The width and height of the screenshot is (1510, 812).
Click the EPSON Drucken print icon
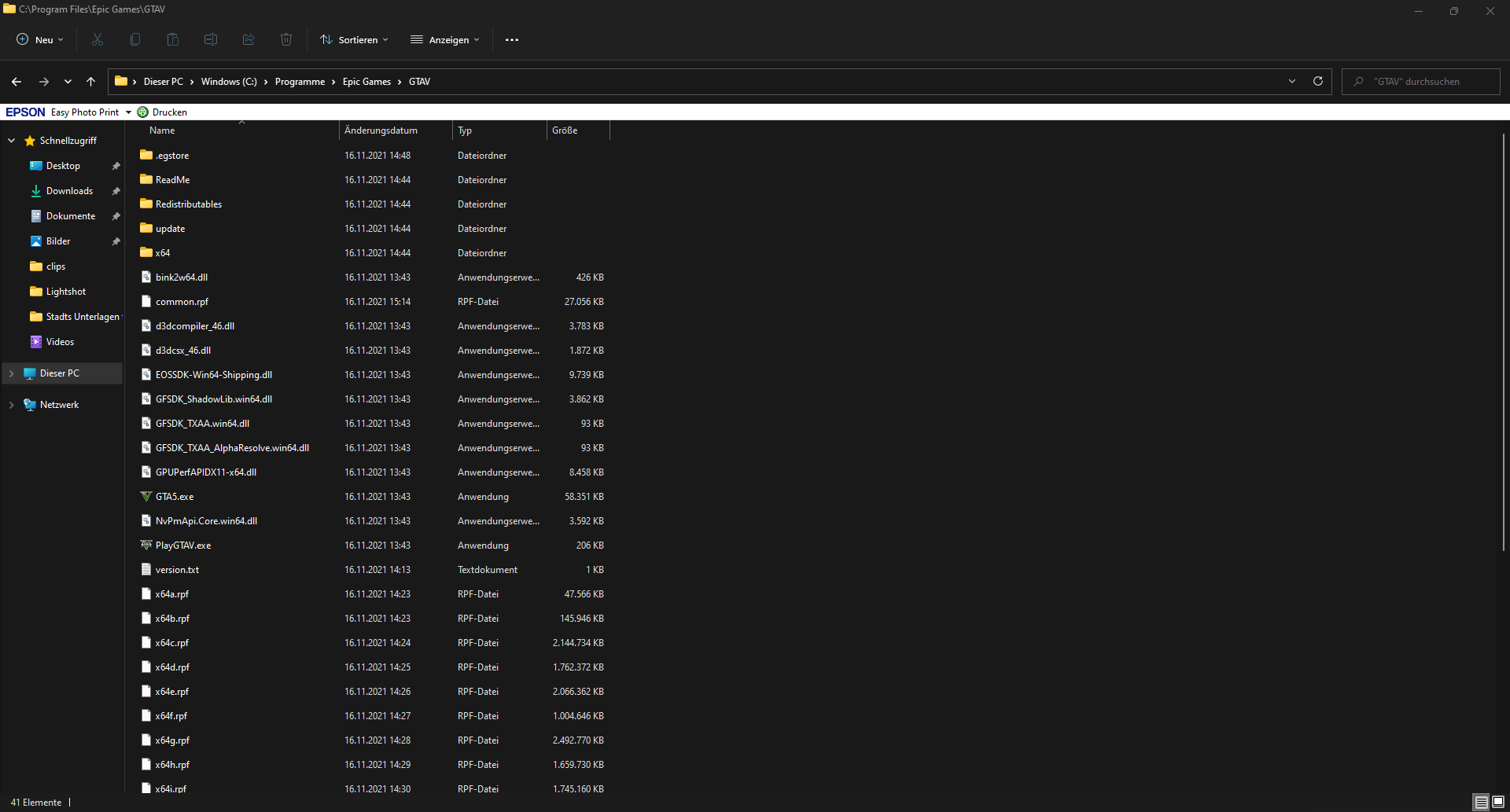(x=142, y=112)
